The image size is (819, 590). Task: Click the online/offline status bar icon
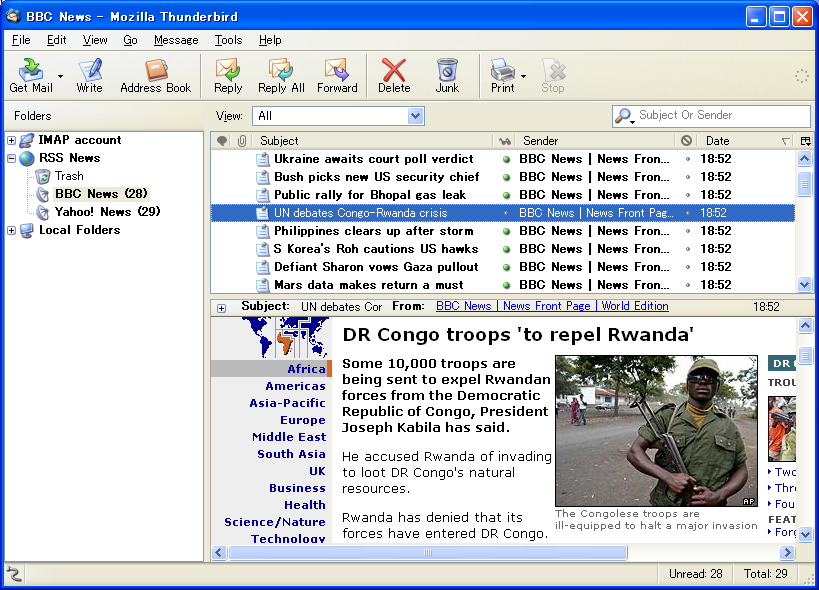tap(14, 574)
